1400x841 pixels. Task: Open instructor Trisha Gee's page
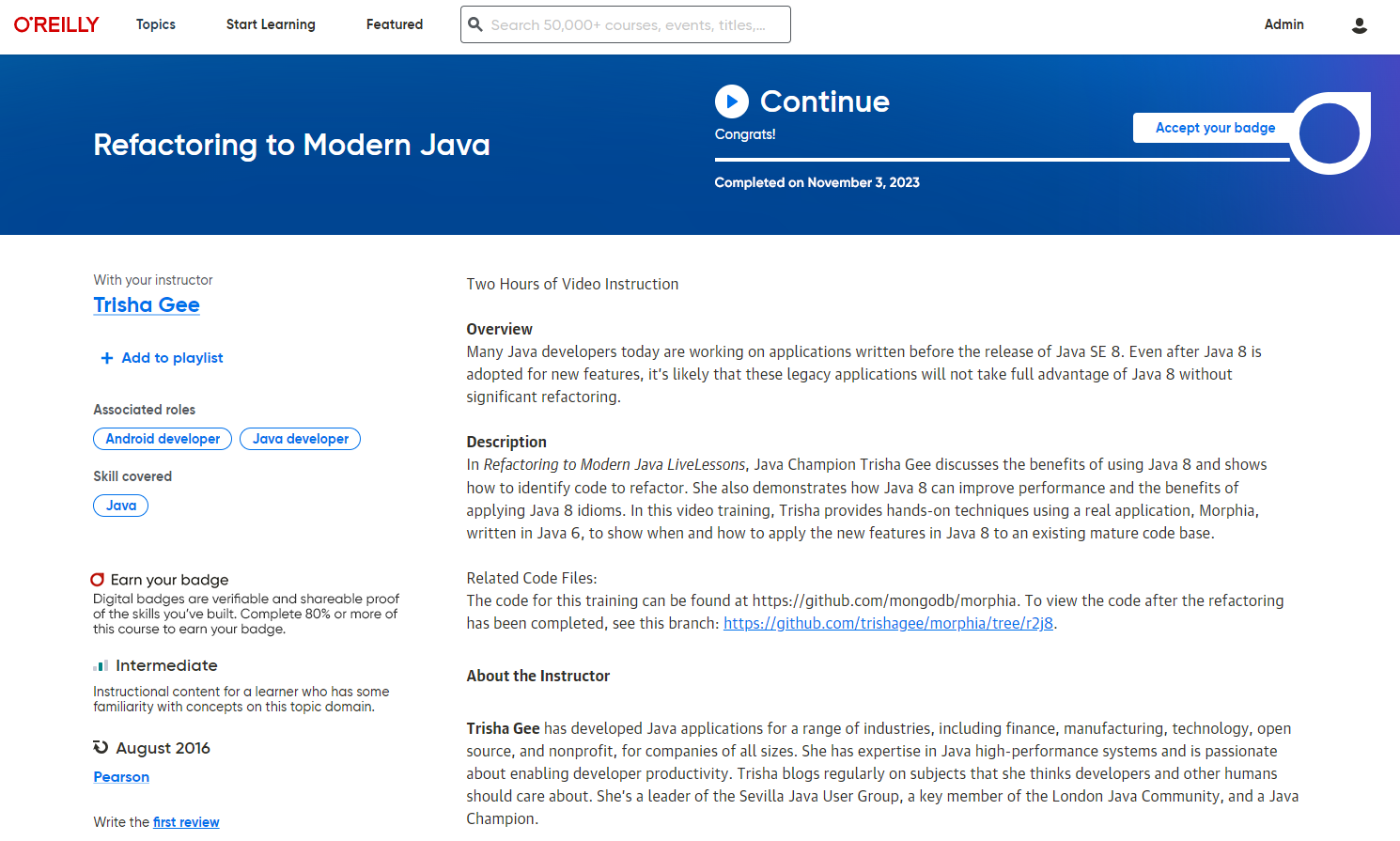[x=147, y=304]
